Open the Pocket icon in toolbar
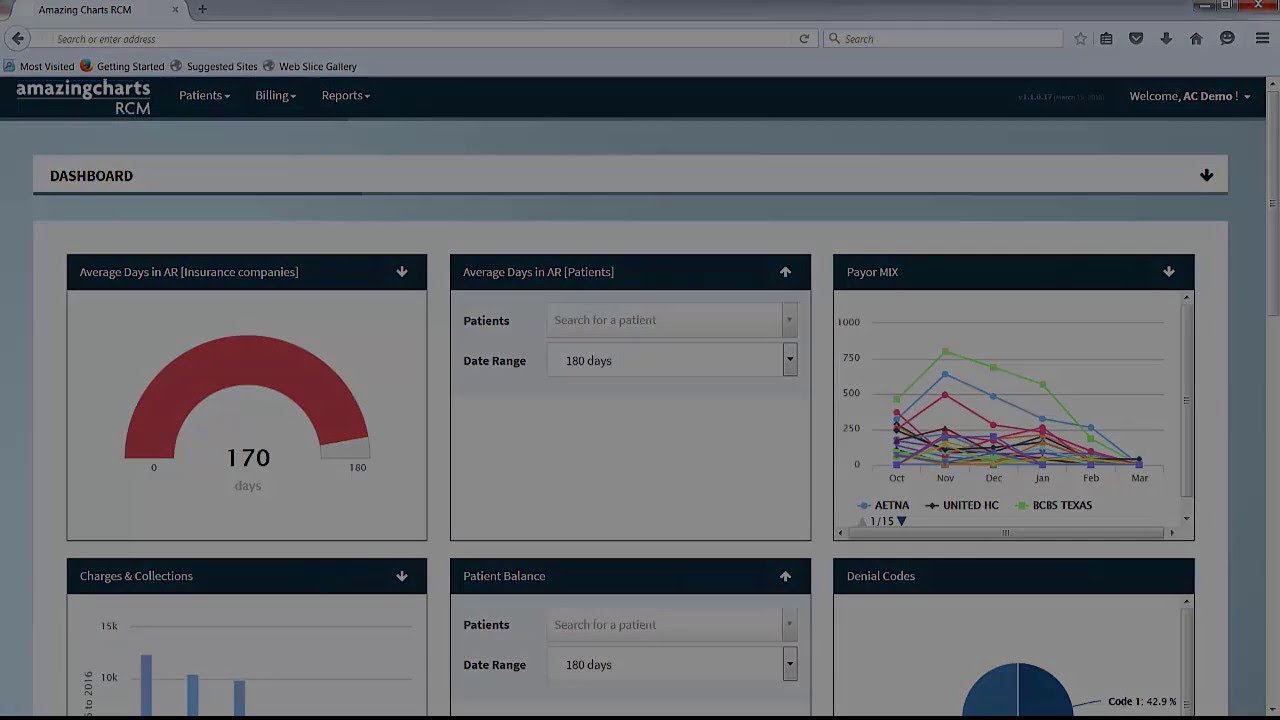 [x=1136, y=39]
